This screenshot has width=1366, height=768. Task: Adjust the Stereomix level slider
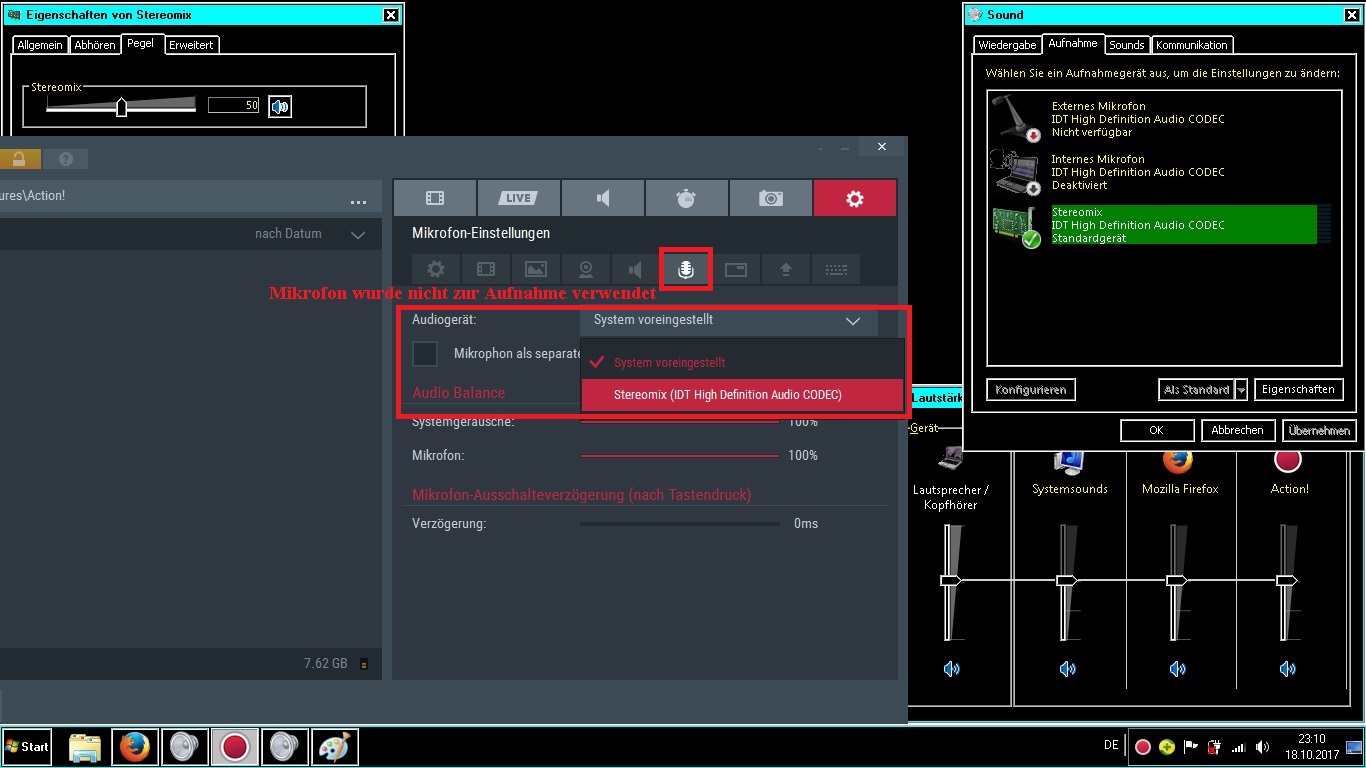121,106
